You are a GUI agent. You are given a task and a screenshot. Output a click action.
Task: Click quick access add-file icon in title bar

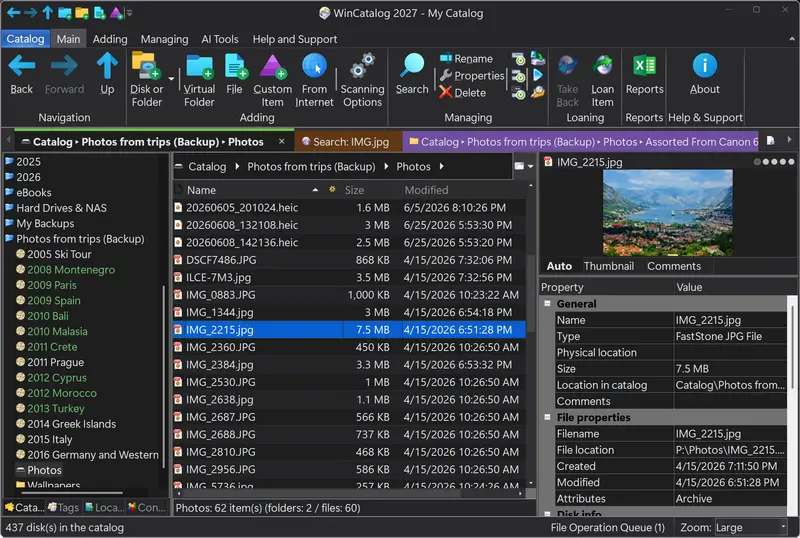pyautogui.click(x=99, y=12)
